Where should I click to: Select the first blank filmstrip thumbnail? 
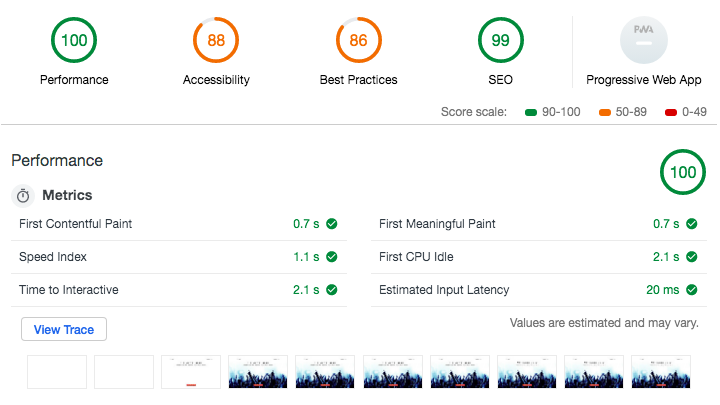(x=57, y=372)
